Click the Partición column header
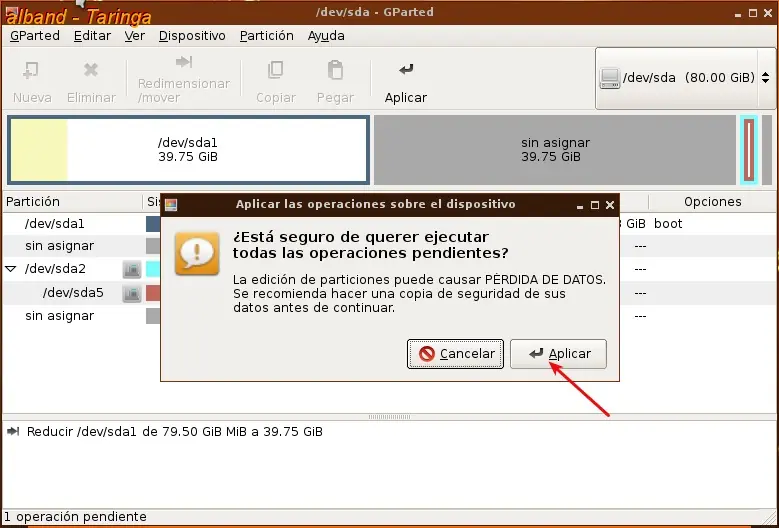 pos(73,202)
